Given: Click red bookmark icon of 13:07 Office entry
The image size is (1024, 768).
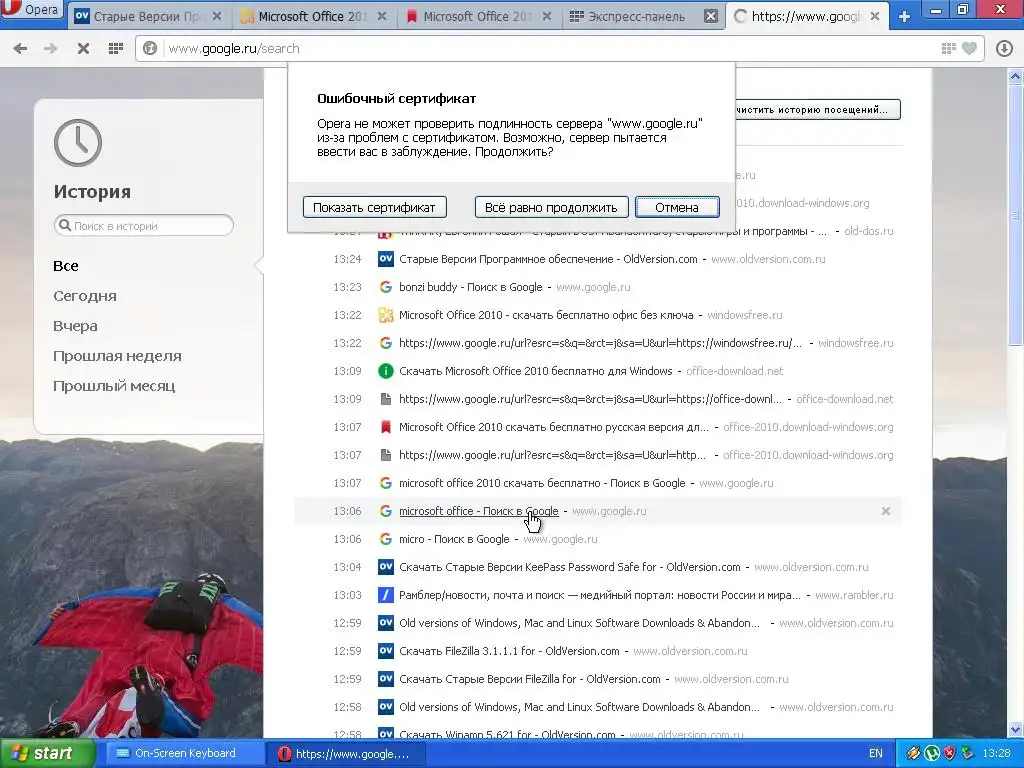Looking at the screenshot, I should 386,427.
